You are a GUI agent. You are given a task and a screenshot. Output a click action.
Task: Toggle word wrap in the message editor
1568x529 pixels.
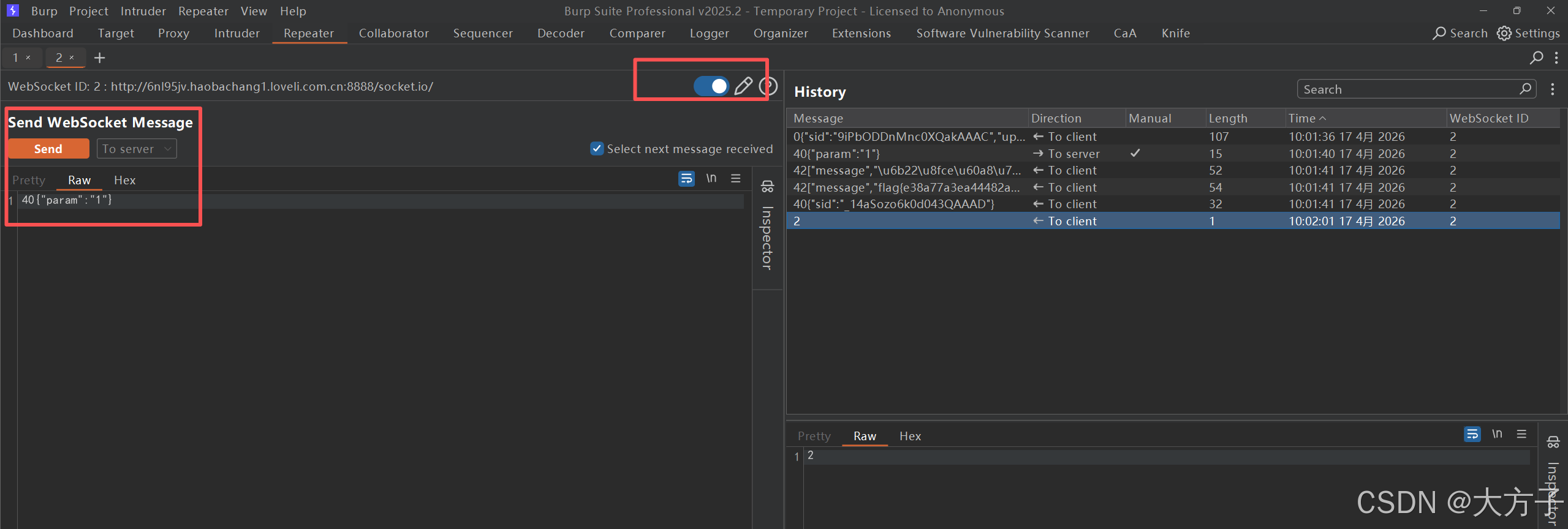(x=686, y=179)
